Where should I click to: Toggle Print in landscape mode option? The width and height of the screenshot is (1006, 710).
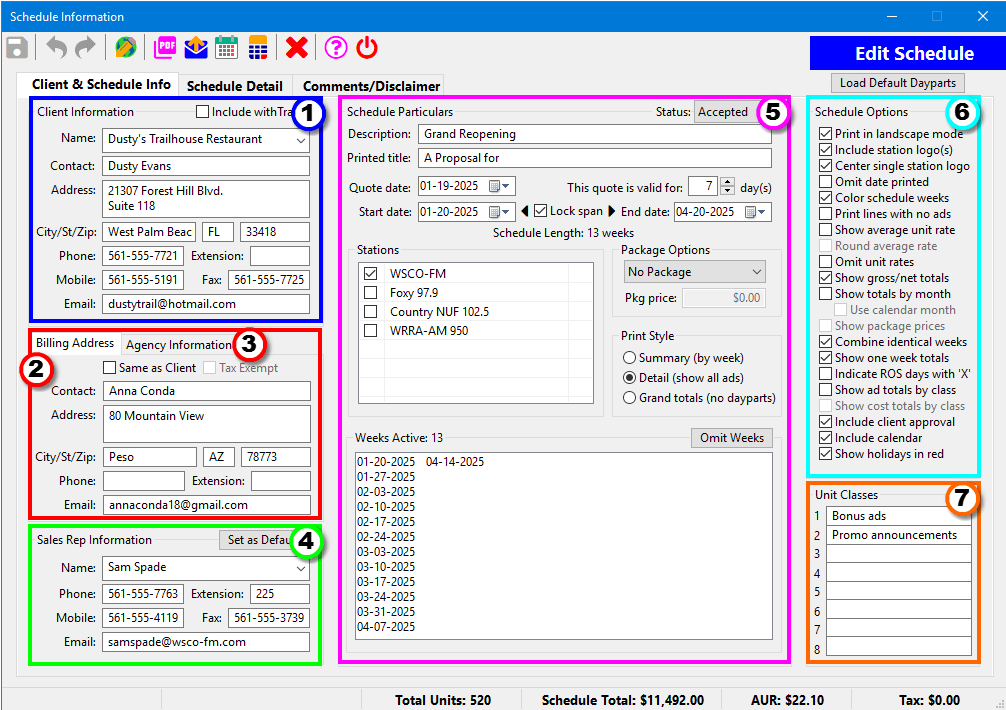point(826,134)
